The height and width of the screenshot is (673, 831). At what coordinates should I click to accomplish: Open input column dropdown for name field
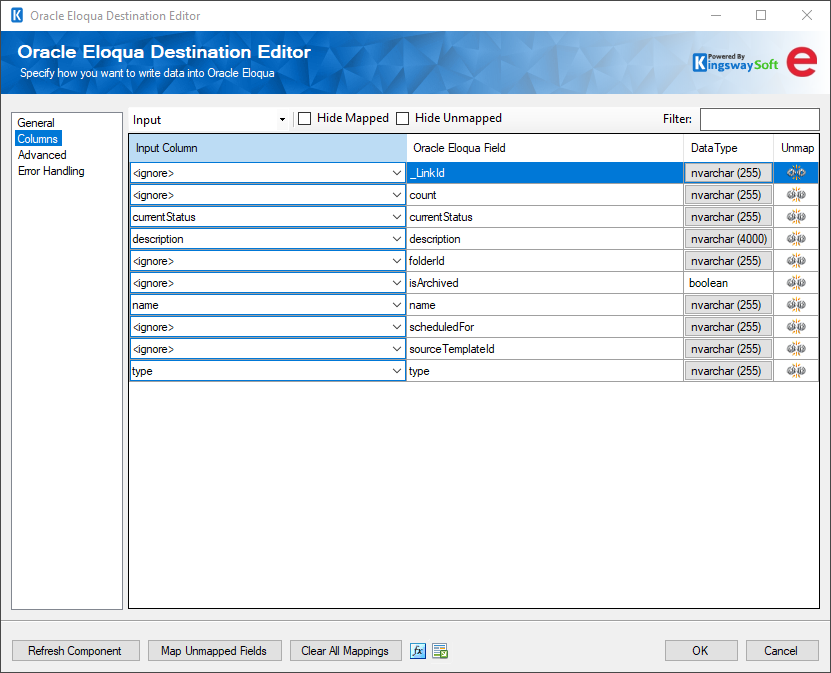(396, 305)
